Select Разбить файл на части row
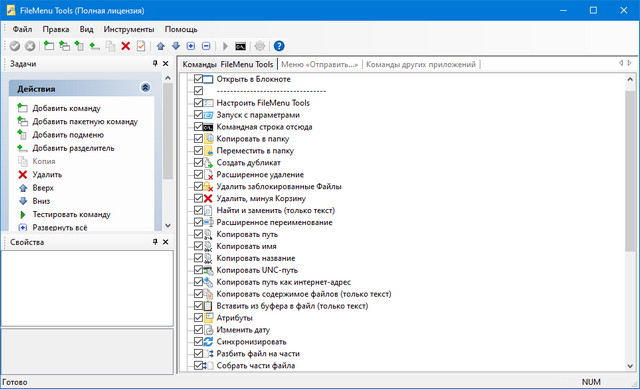This screenshot has width=640, height=389. pos(258,353)
